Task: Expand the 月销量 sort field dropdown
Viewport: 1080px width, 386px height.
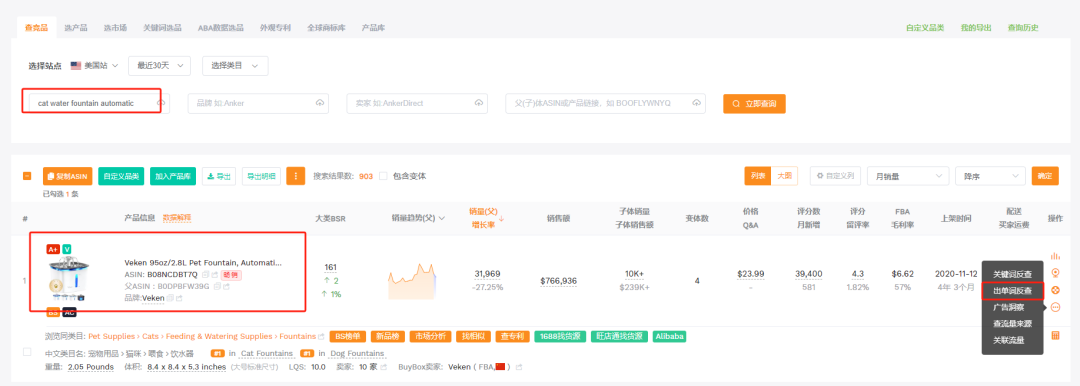Action: [908, 176]
